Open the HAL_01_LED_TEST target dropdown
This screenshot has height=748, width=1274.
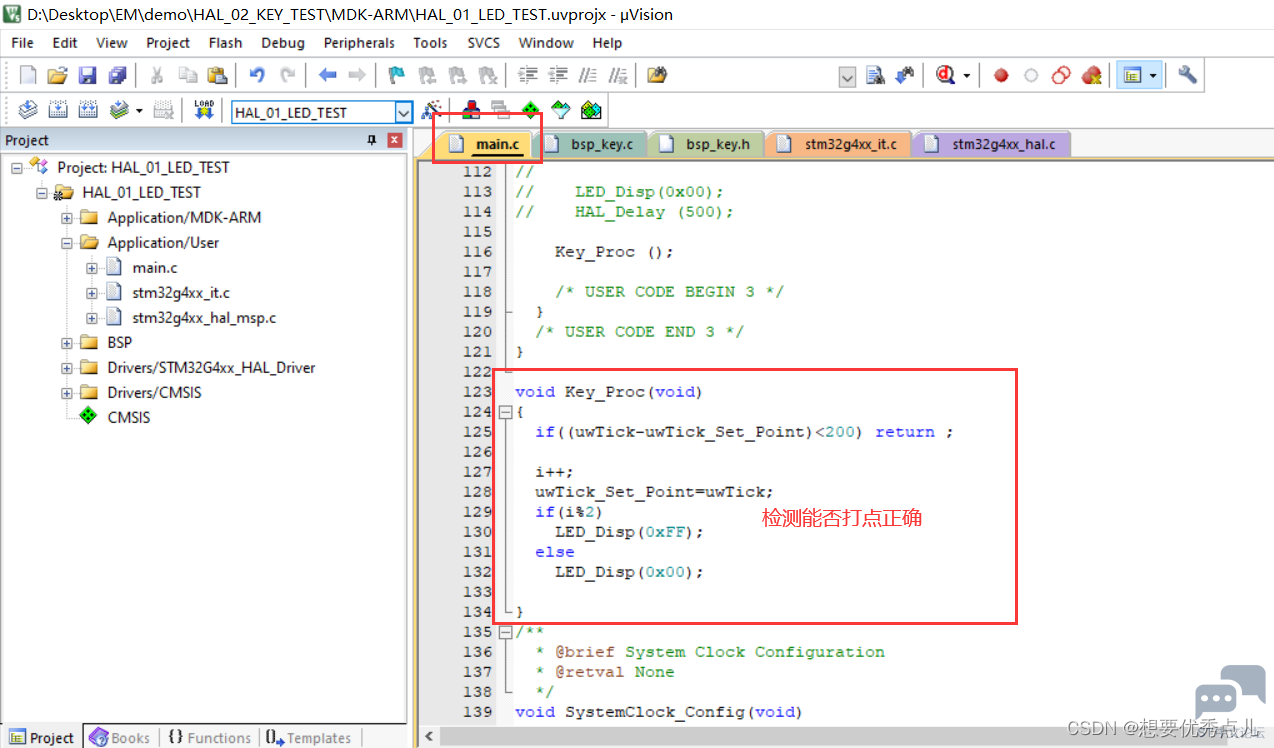403,112
